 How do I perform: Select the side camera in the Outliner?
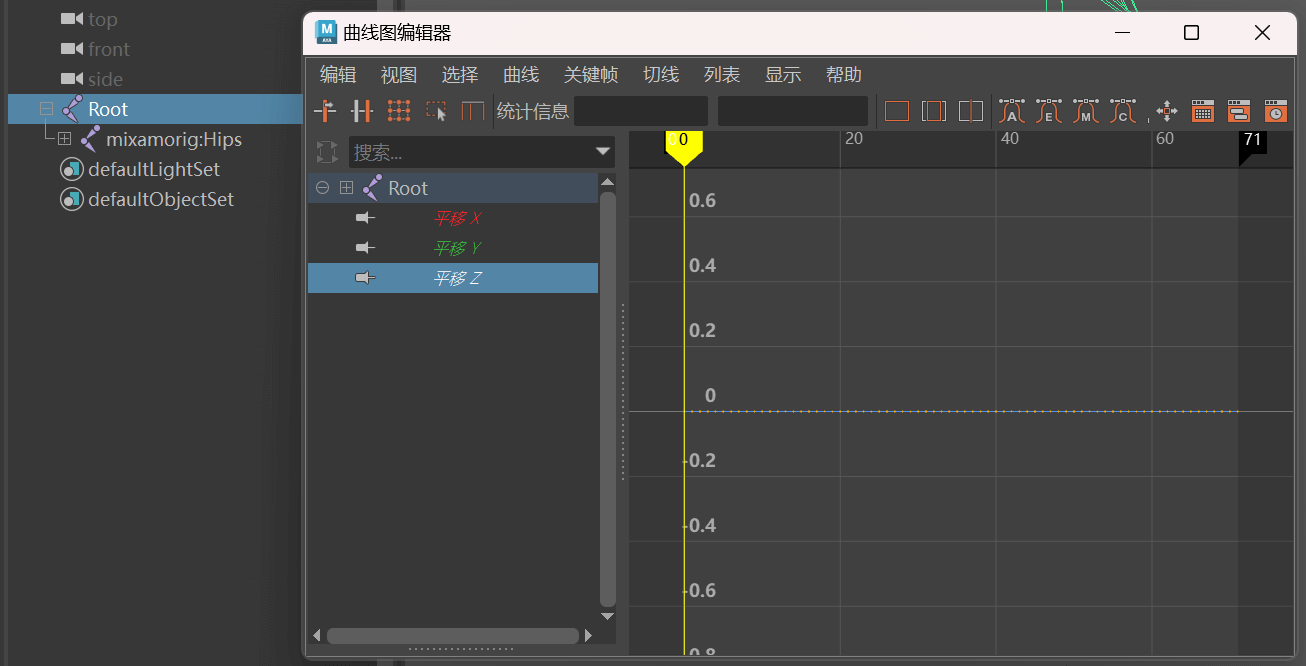105,79
